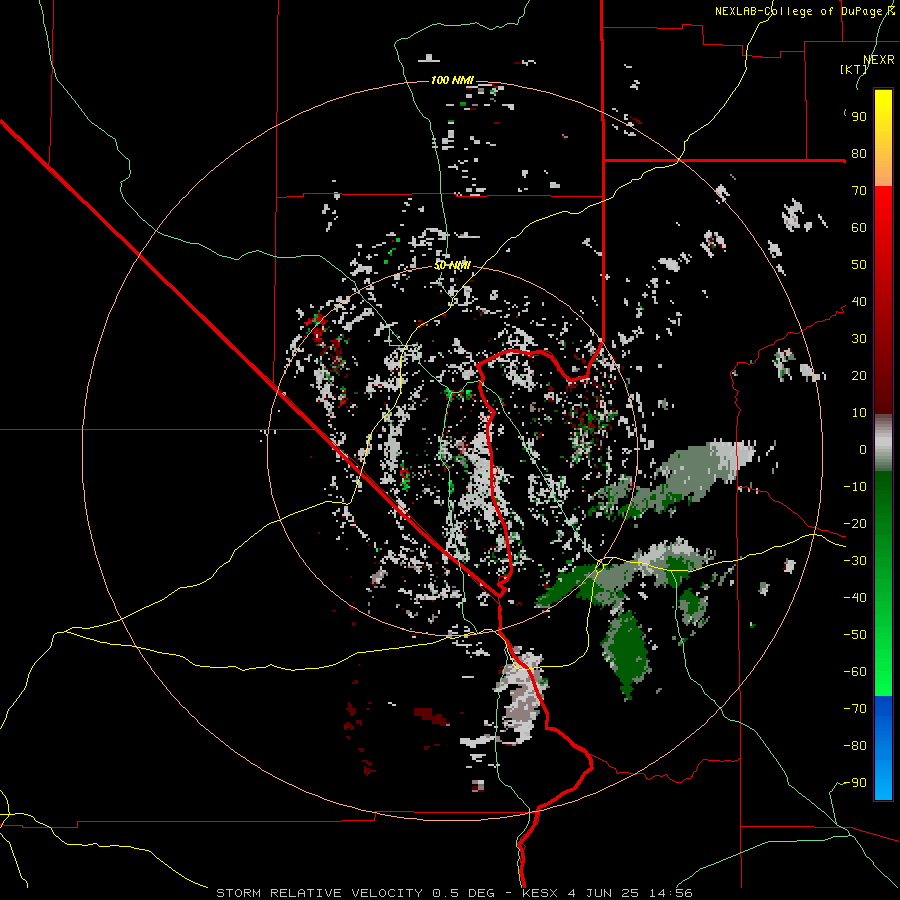This screenshot has width=900, height=900.
Task: Click the -50 value on the velocity scale
Action: point(855,635)
